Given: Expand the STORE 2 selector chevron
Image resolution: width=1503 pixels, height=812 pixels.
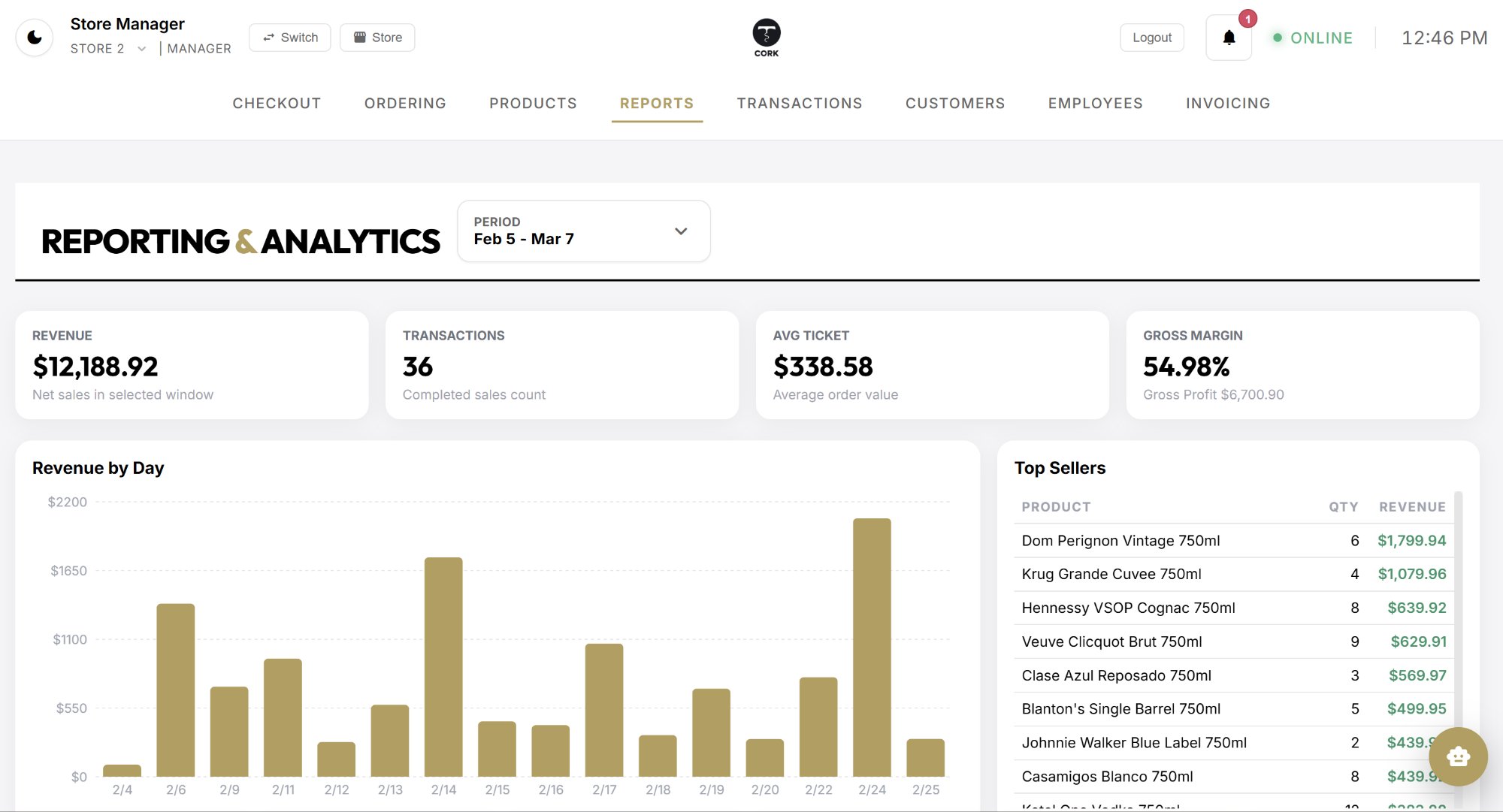Looking at the screenshot, I should click(x=141, y=48).
